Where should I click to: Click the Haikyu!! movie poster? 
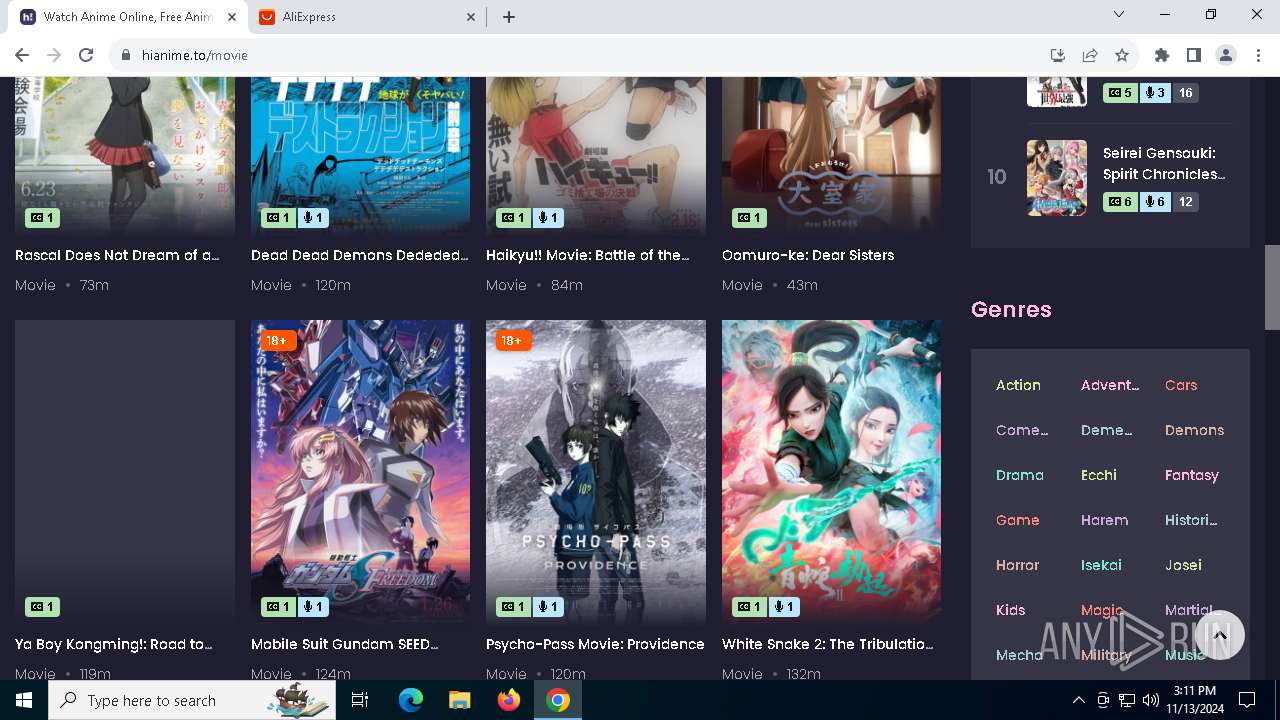(596, 156)
